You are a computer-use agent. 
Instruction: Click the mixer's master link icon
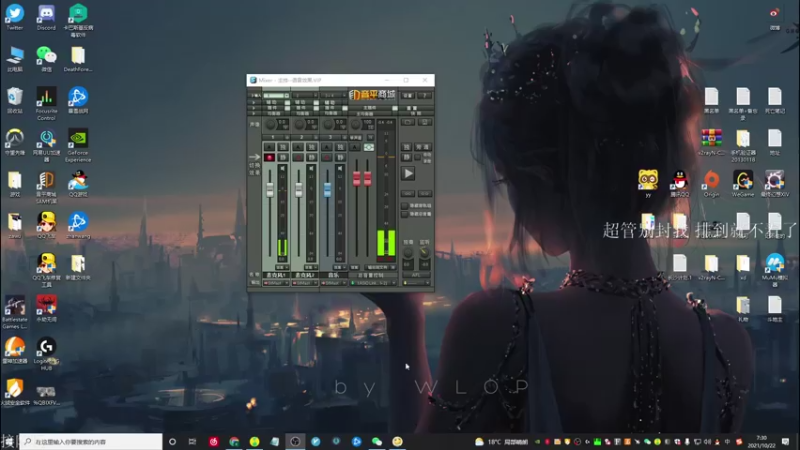[368, 147]
